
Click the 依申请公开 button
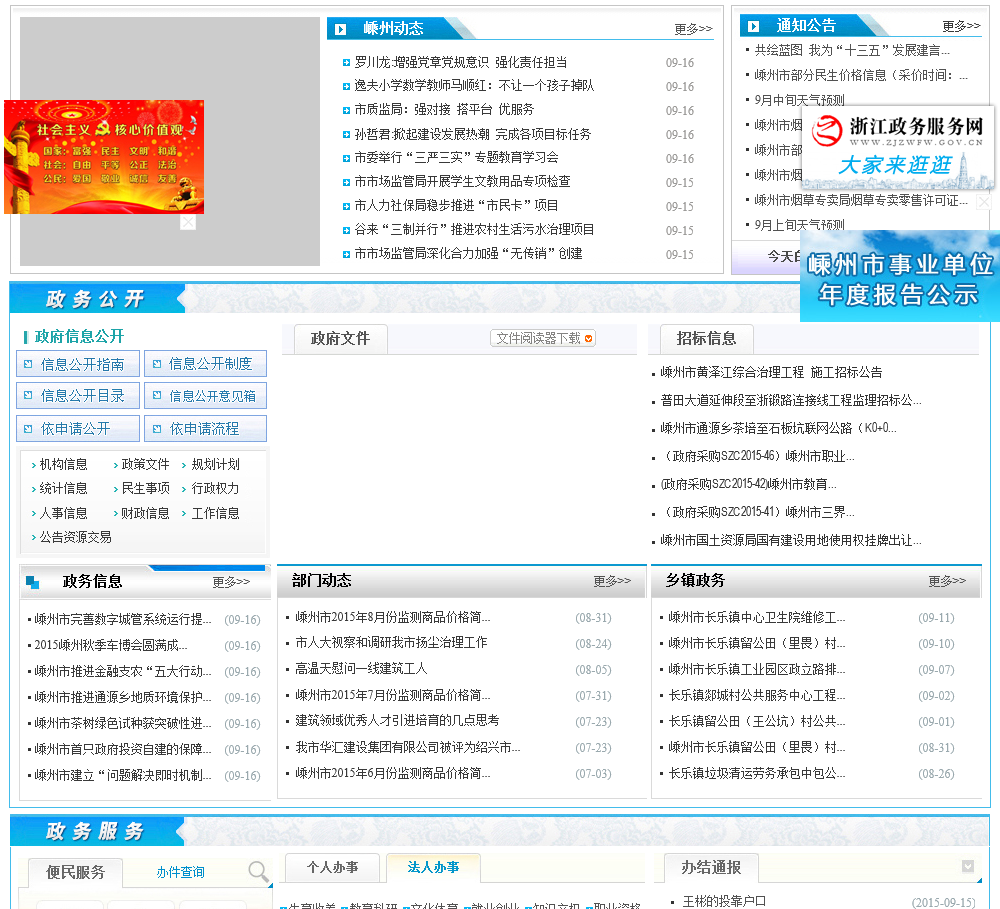click(78, 429)
